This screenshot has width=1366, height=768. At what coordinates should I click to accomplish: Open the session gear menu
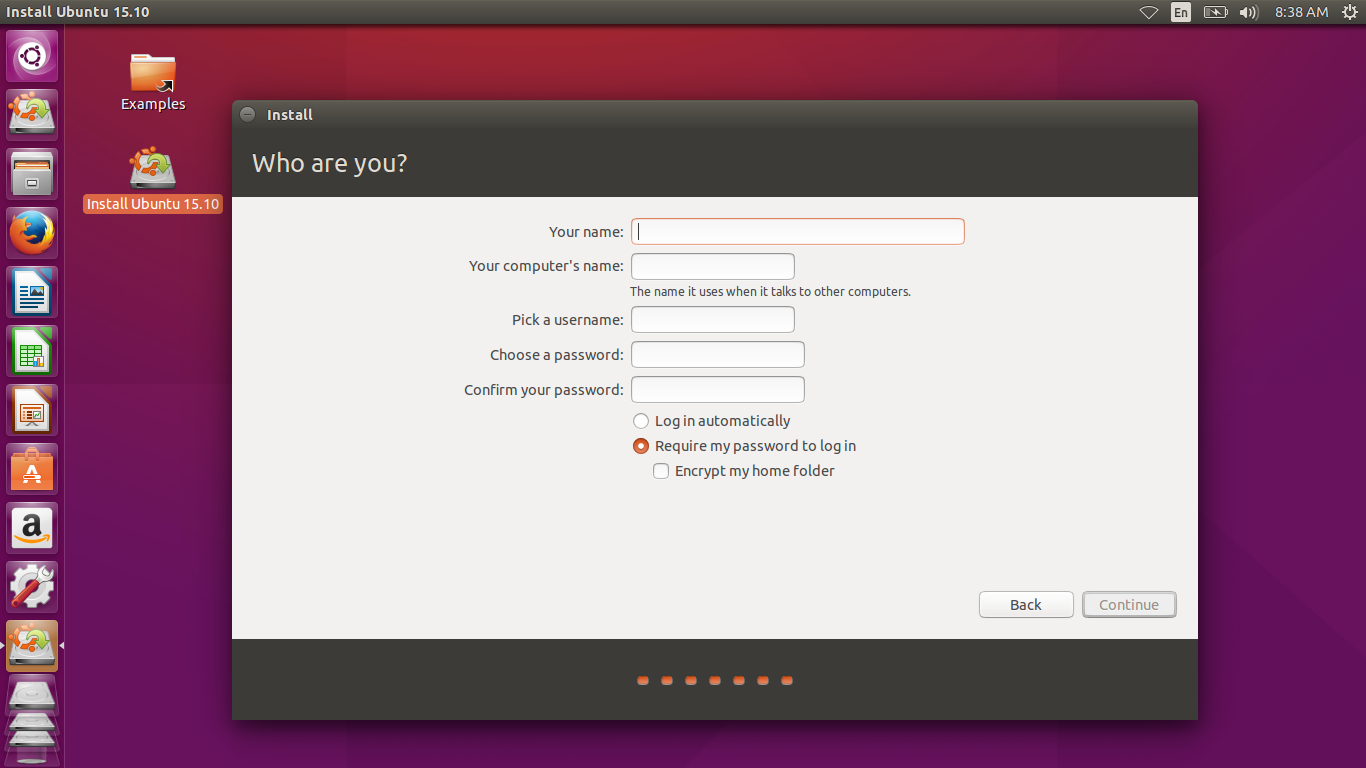point(1350,12)
